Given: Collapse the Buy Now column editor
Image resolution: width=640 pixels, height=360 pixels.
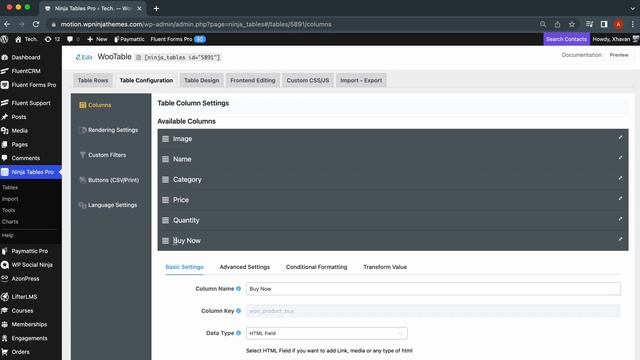Looking at the screenshot, I should point(620,240).
